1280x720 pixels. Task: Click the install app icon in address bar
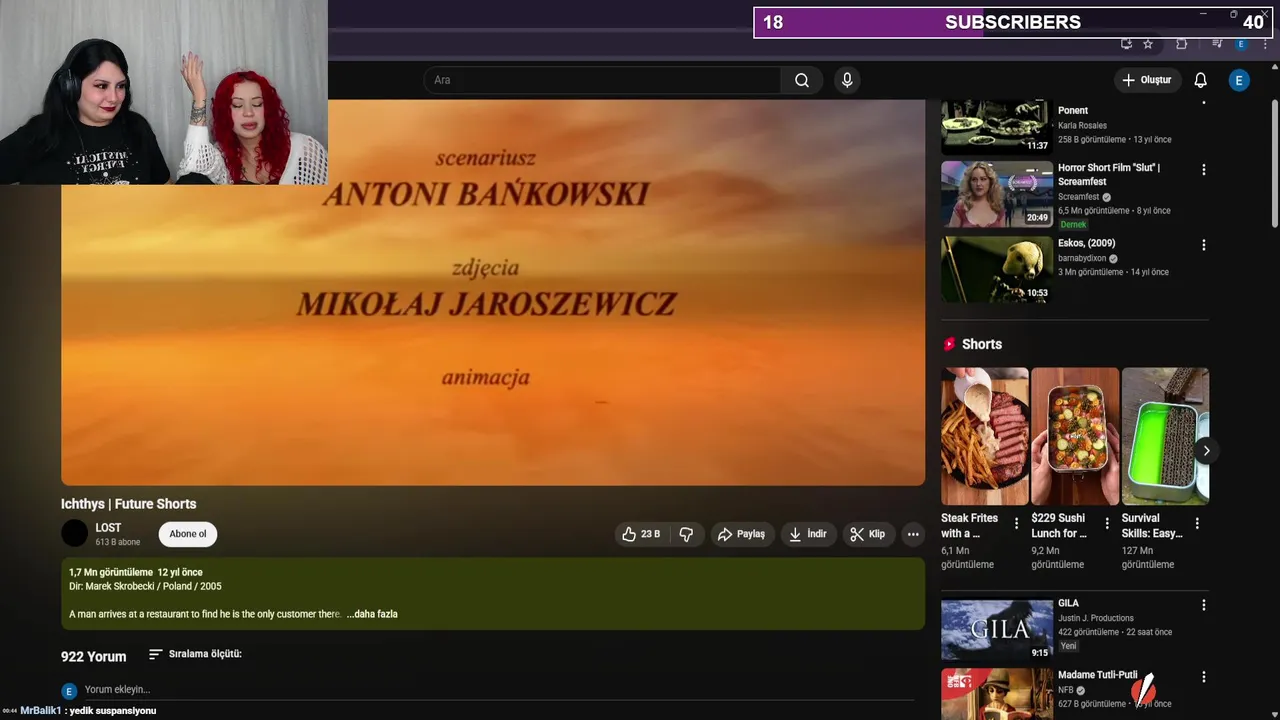click(1126, 44)
